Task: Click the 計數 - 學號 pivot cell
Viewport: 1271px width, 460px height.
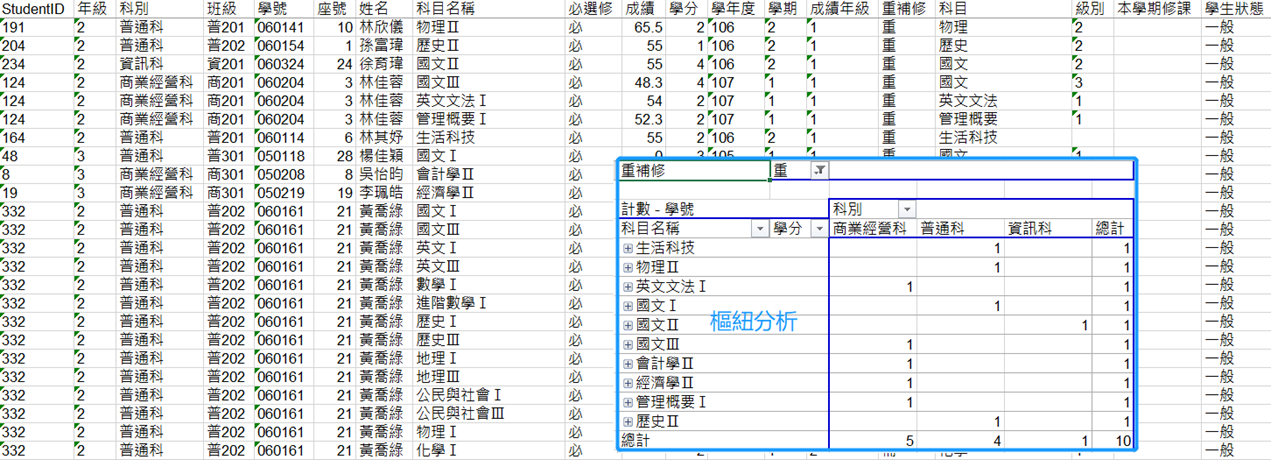Action: (722, 210)
